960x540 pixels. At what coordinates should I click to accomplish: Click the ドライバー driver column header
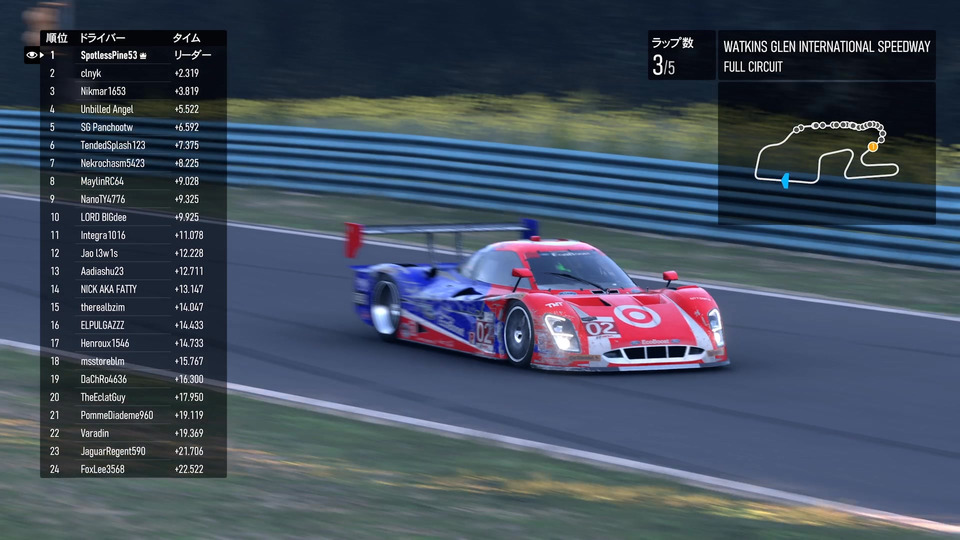pos(102,38)
